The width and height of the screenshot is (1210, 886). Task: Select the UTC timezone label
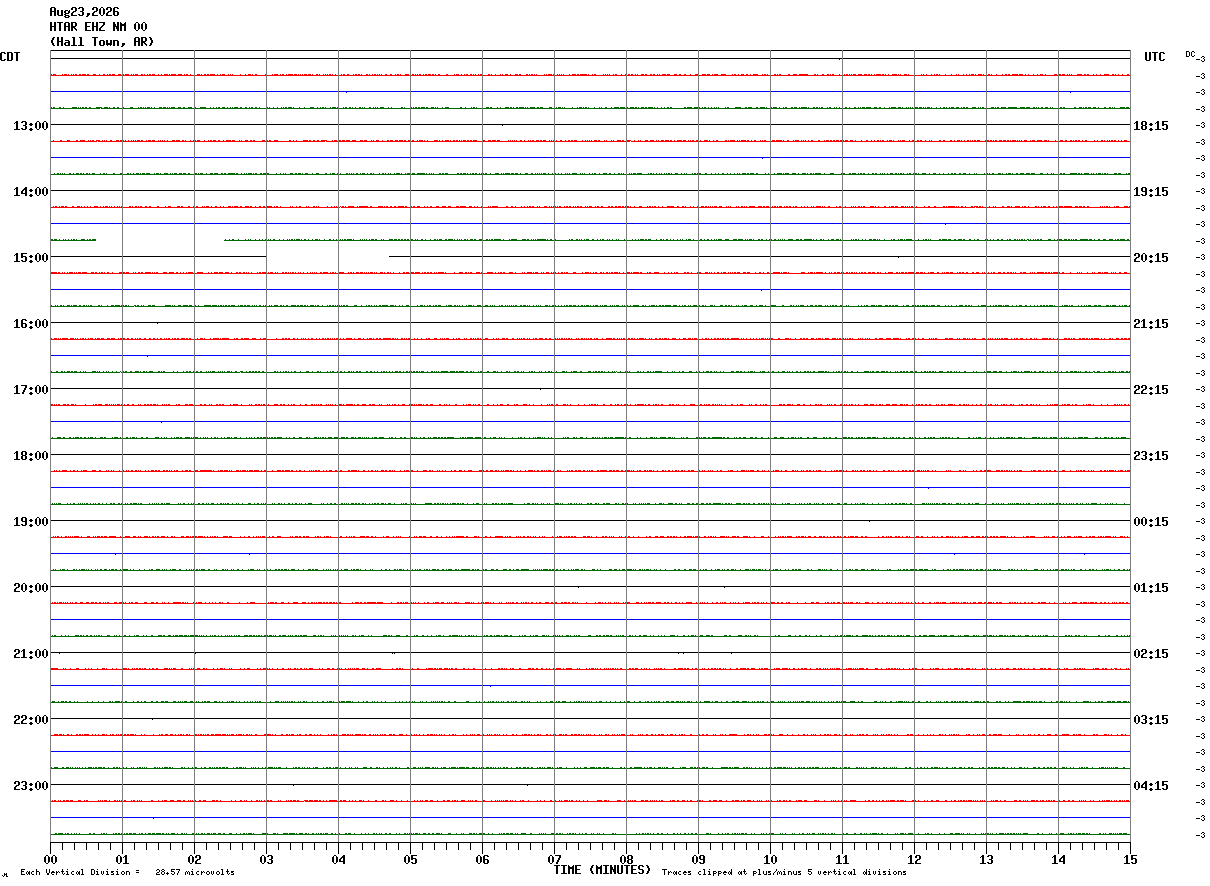pos(1155,57)
